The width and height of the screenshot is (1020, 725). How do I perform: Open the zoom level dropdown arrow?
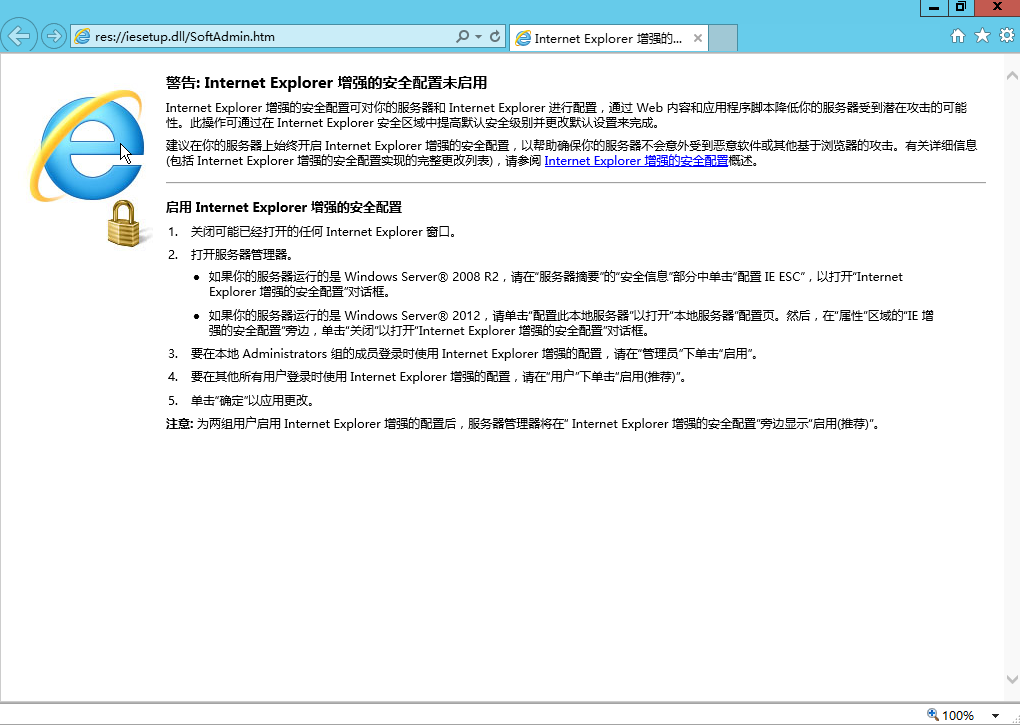click(995, 716)
